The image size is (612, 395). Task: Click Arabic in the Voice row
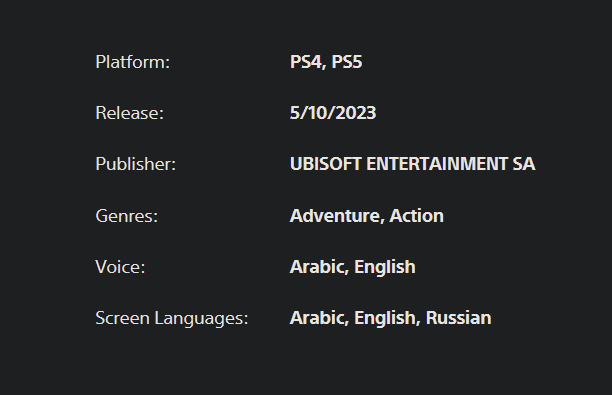coord(317,267)
